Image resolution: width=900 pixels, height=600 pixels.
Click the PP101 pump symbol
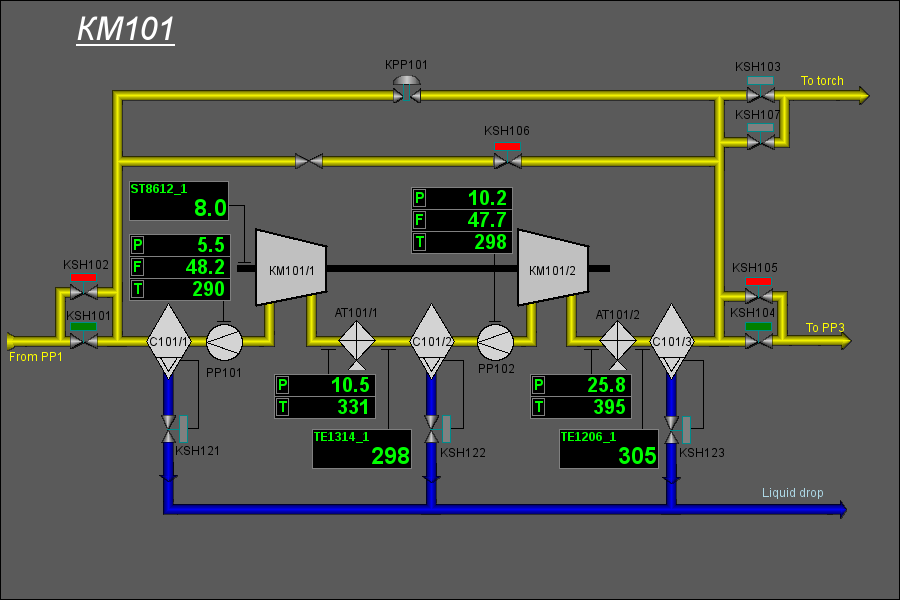click(224, 342)
